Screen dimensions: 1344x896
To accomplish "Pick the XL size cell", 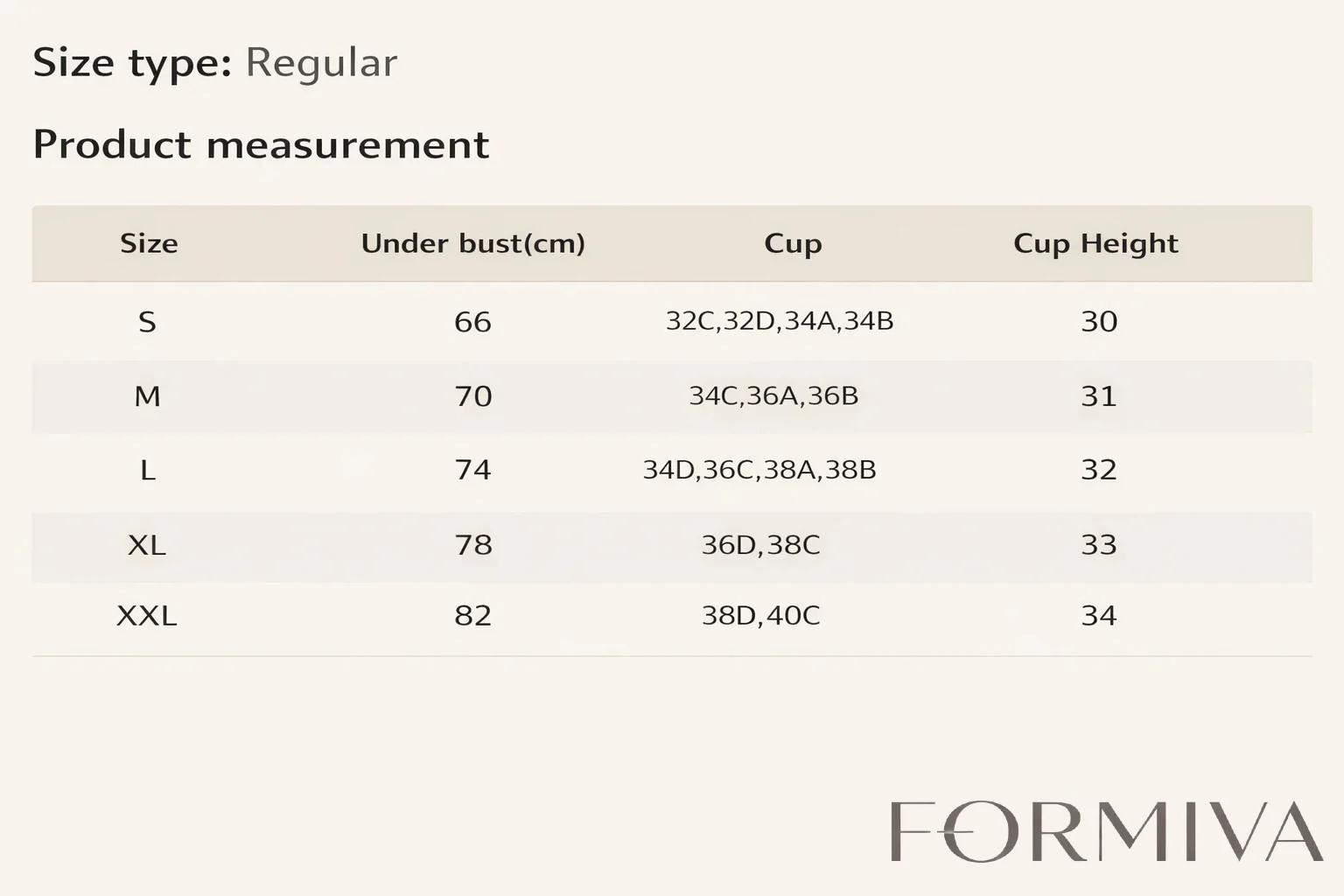I will [147, 545].
